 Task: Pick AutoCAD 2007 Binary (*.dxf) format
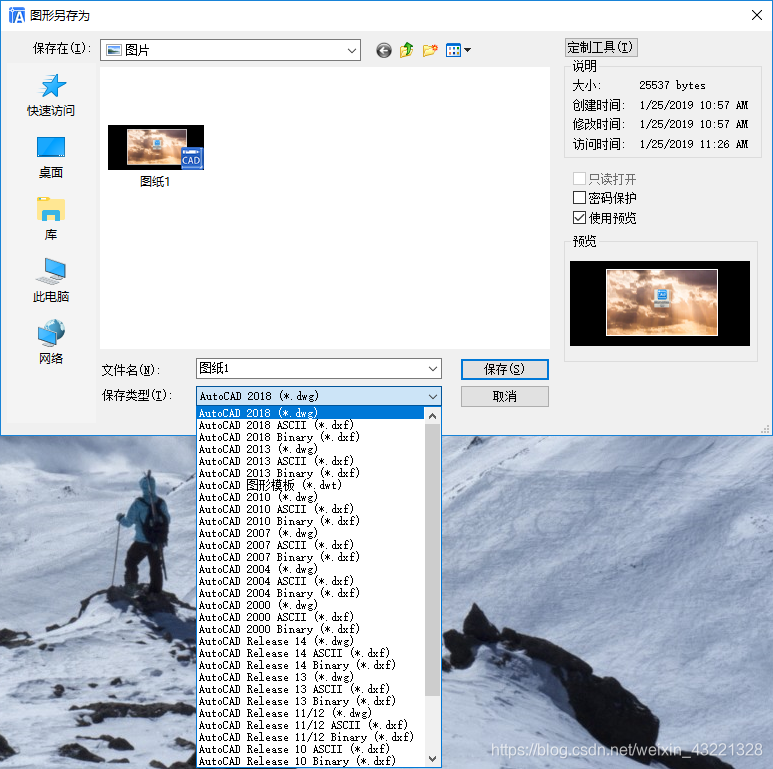tap(311, 557)
